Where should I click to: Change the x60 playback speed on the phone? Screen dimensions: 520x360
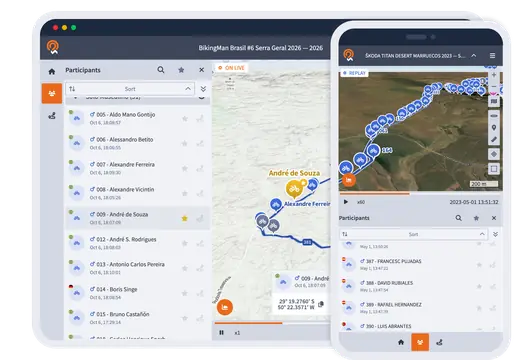tap(361, 202)
